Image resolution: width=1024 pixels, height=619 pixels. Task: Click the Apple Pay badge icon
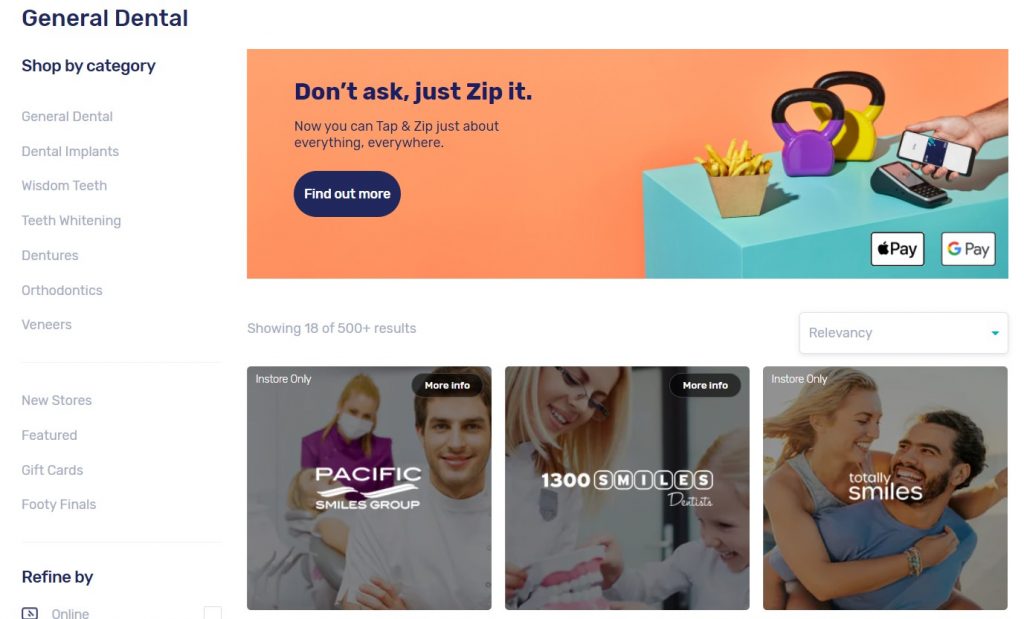(897, 249)
